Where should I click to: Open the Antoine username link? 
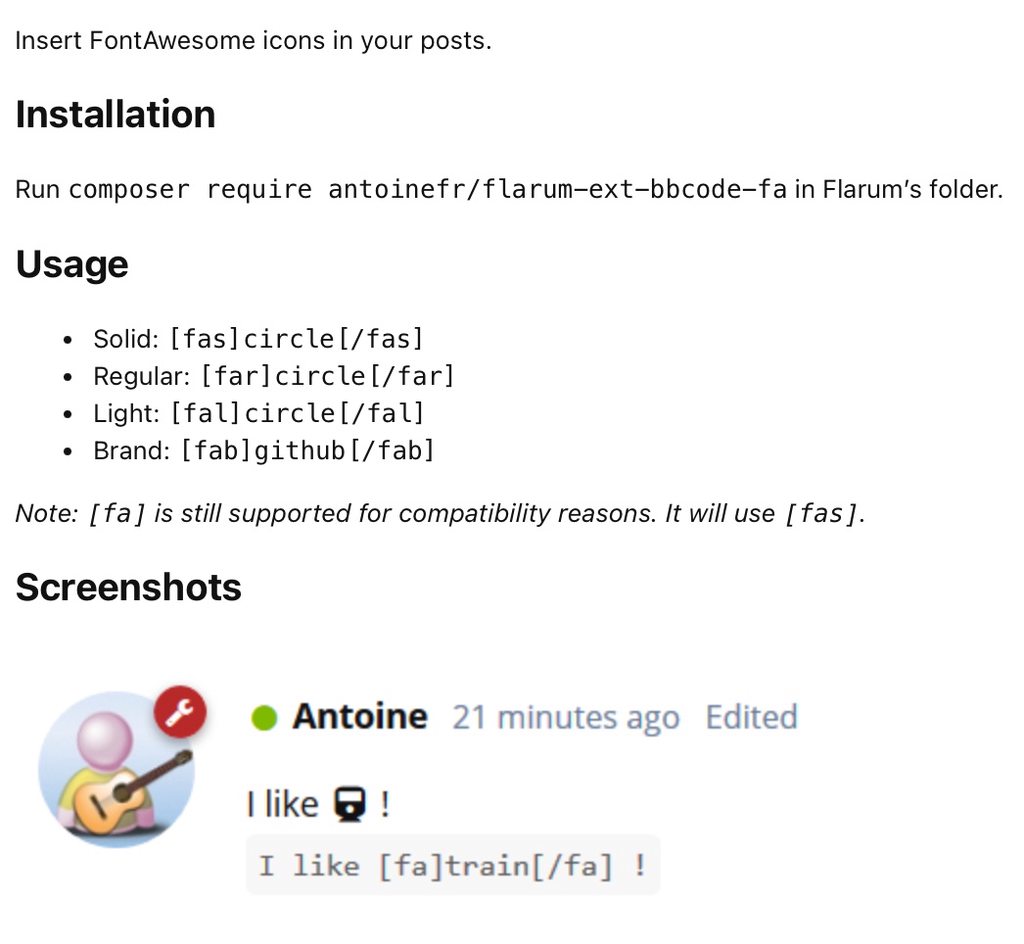[x=359, y=717]
